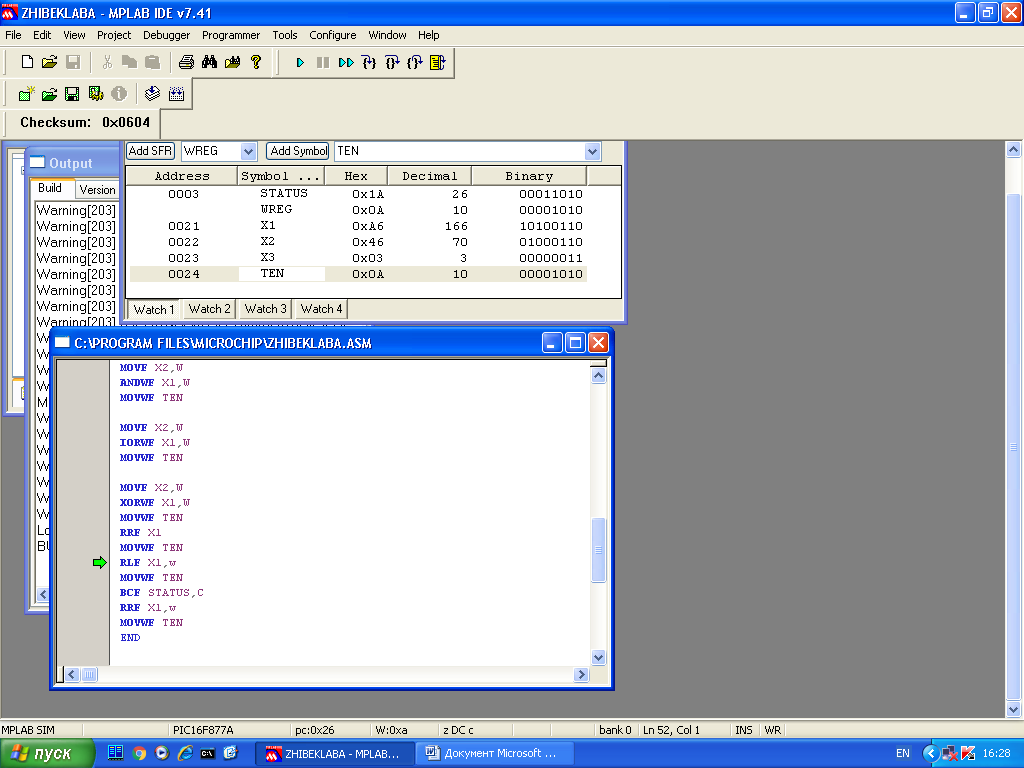The image size is (1024, 768).
Task: Click the find in files icon
Action: (x=232, y=62)
